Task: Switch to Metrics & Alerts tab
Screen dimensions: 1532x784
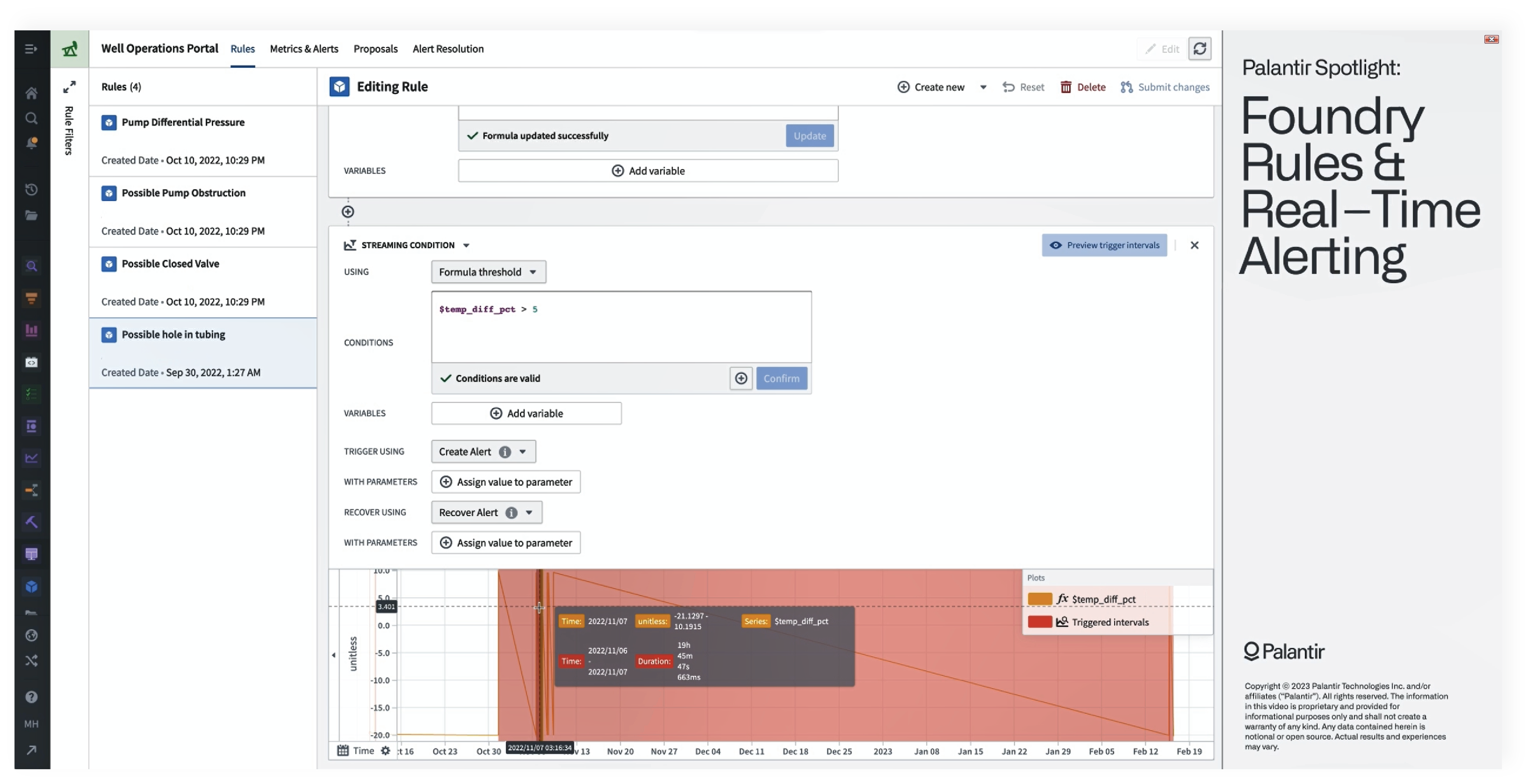Action: point(304,49)
